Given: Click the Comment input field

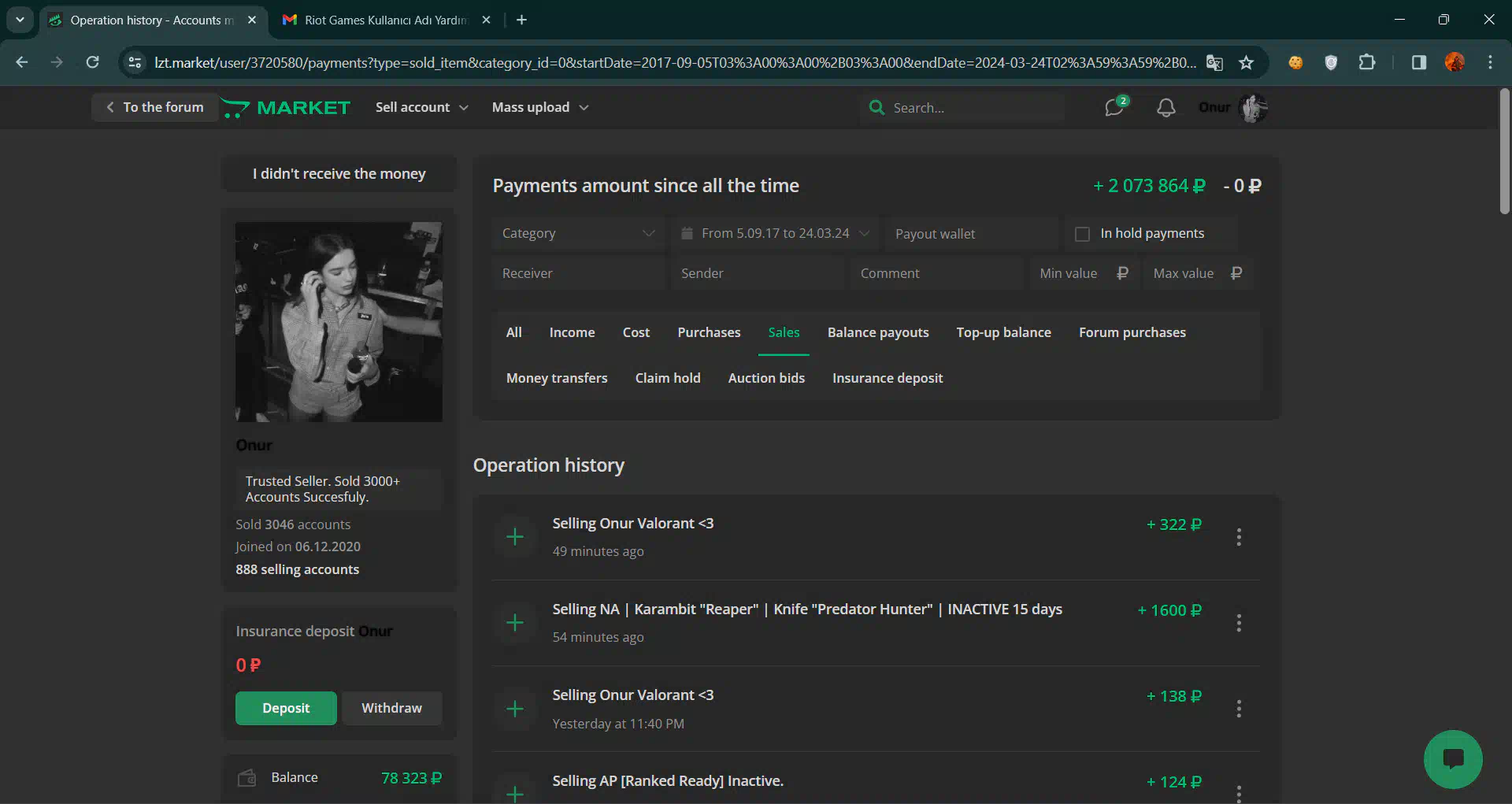Looking at the screenshot, I should click(x=937, y=273).
